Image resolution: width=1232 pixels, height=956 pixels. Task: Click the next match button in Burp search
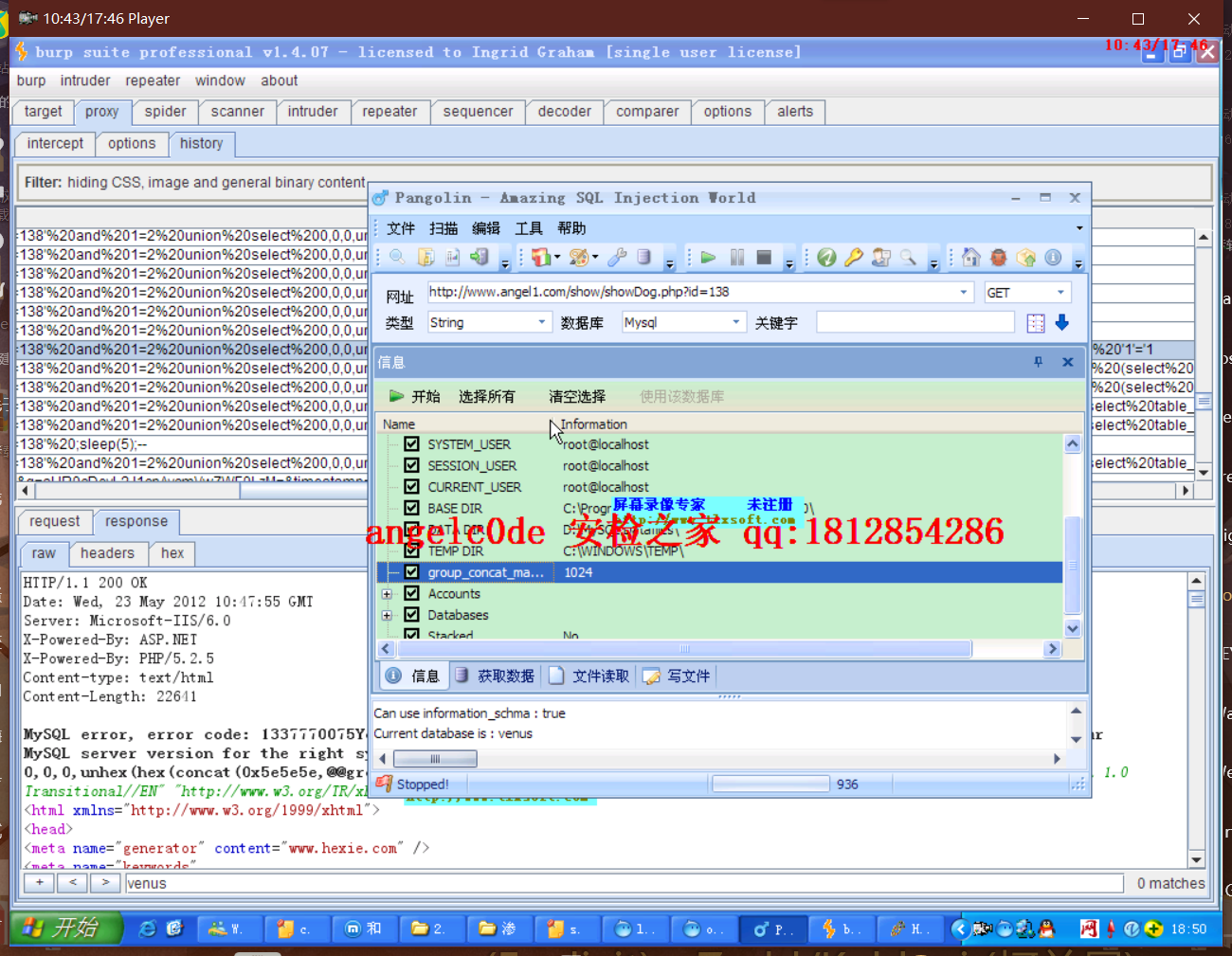(x=105, y=883)
